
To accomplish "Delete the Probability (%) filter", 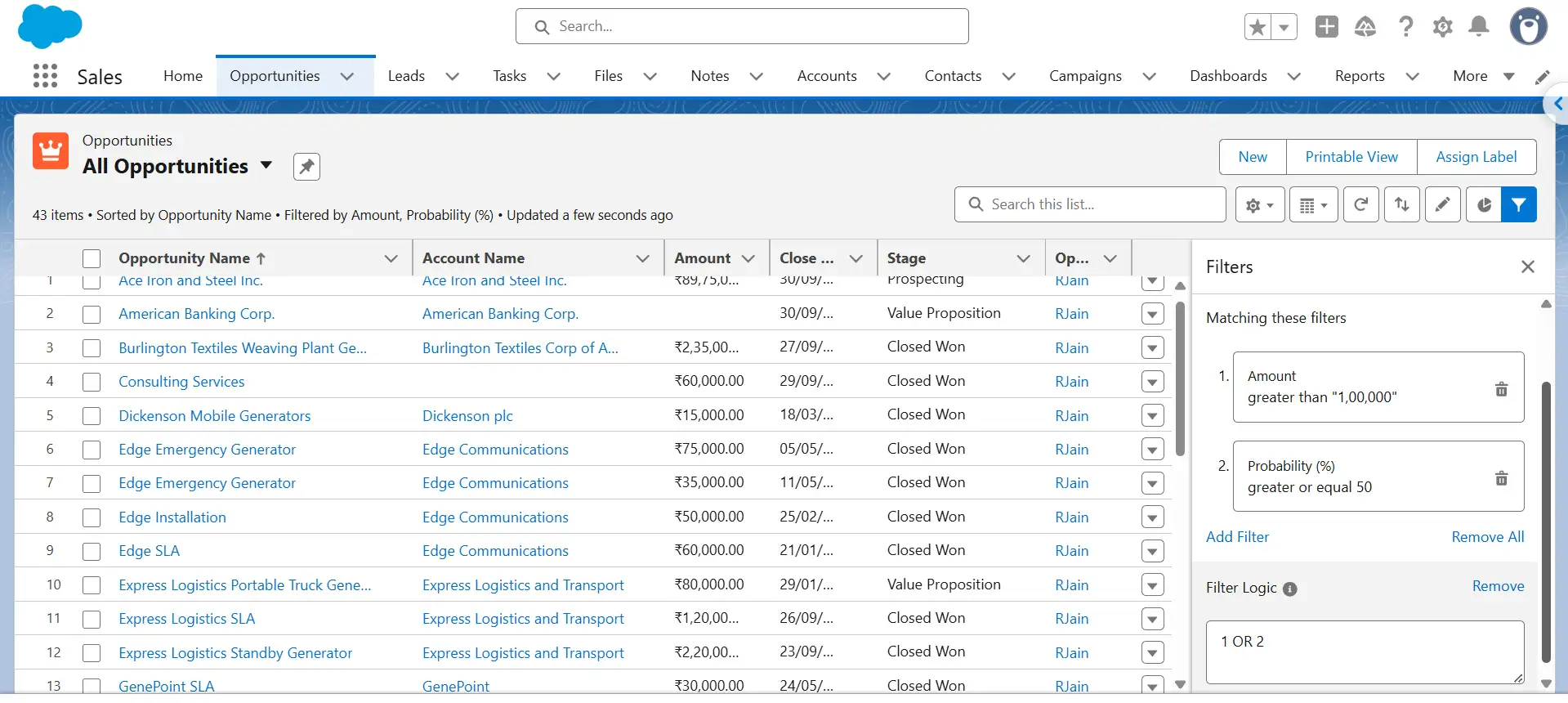I will coord(1501,478).
